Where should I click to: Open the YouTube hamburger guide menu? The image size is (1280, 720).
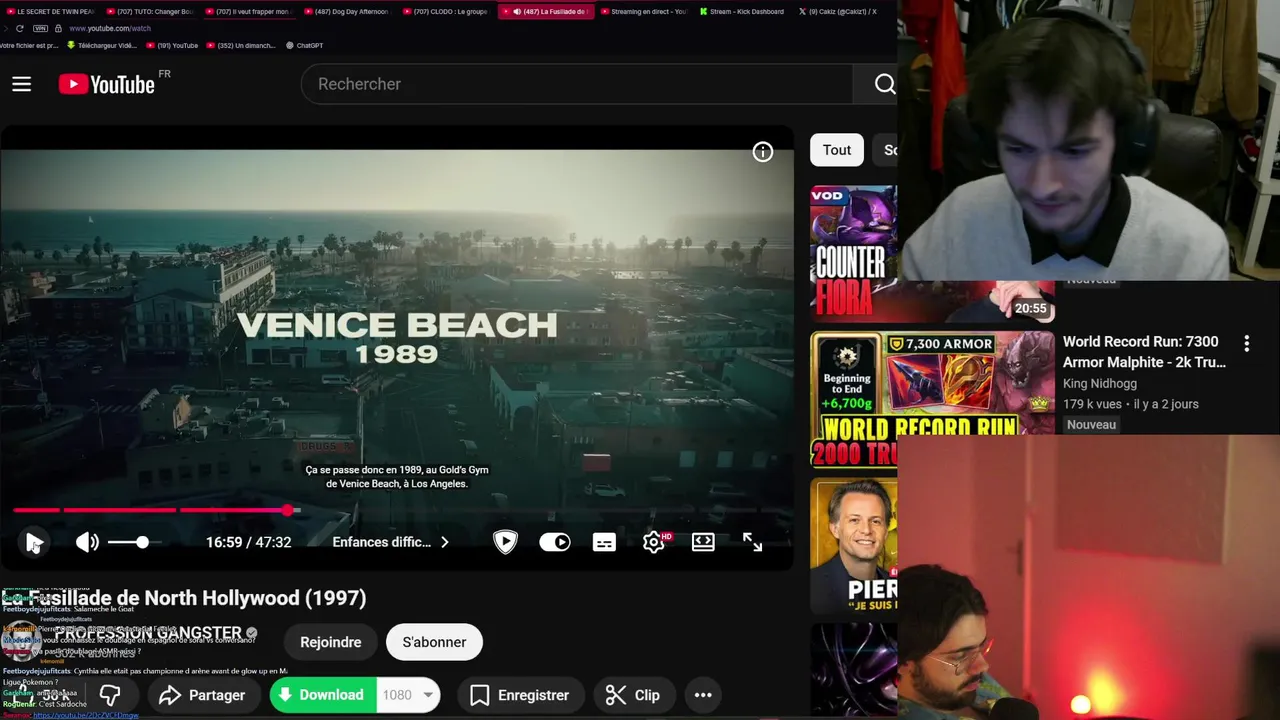(x=21, y=84)
